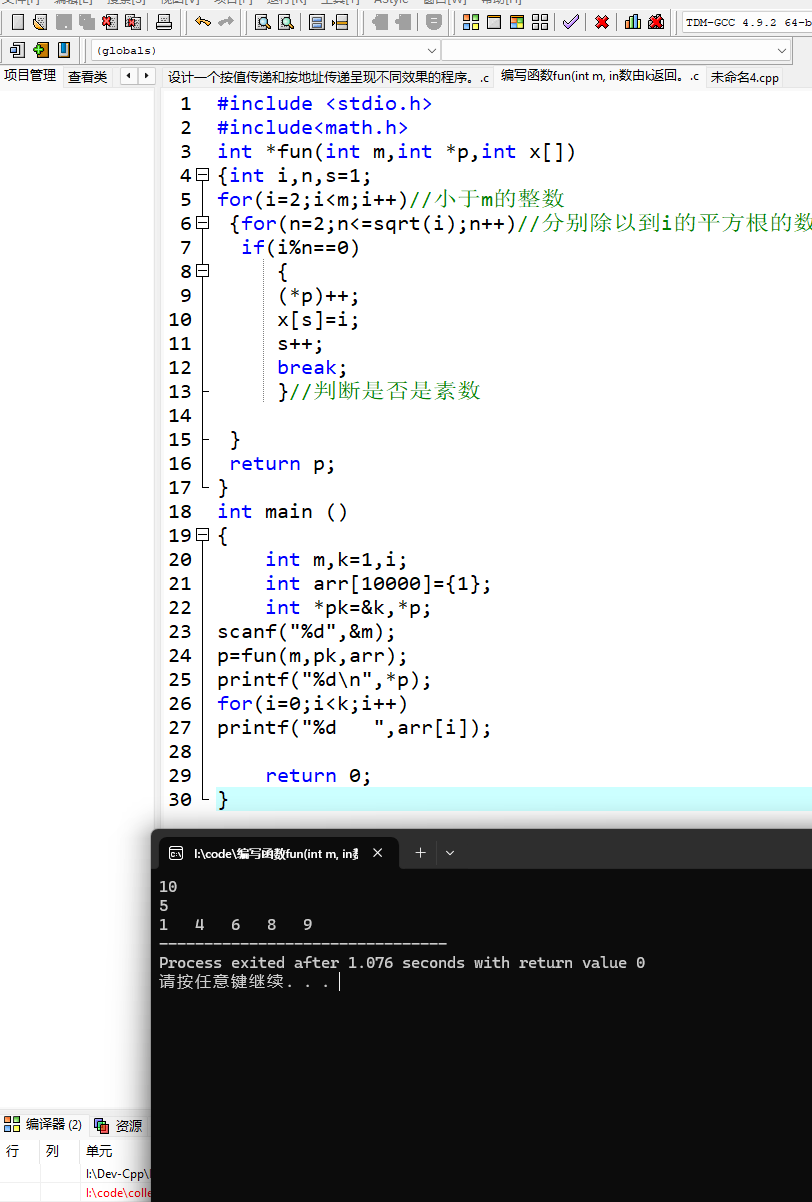Click the Undo arrow icon
Image resolution: width=812 pixels, height=1202 pixels.
point(203,22)
